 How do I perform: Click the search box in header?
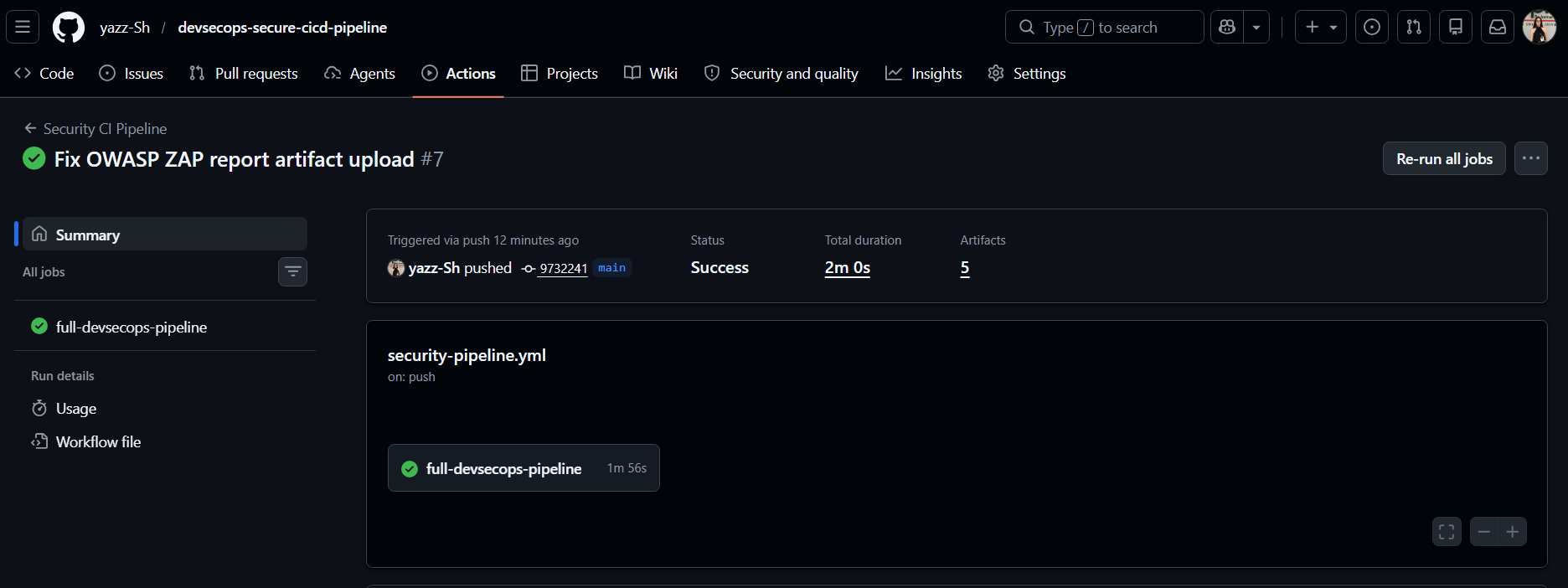[x=1104, y=27]
